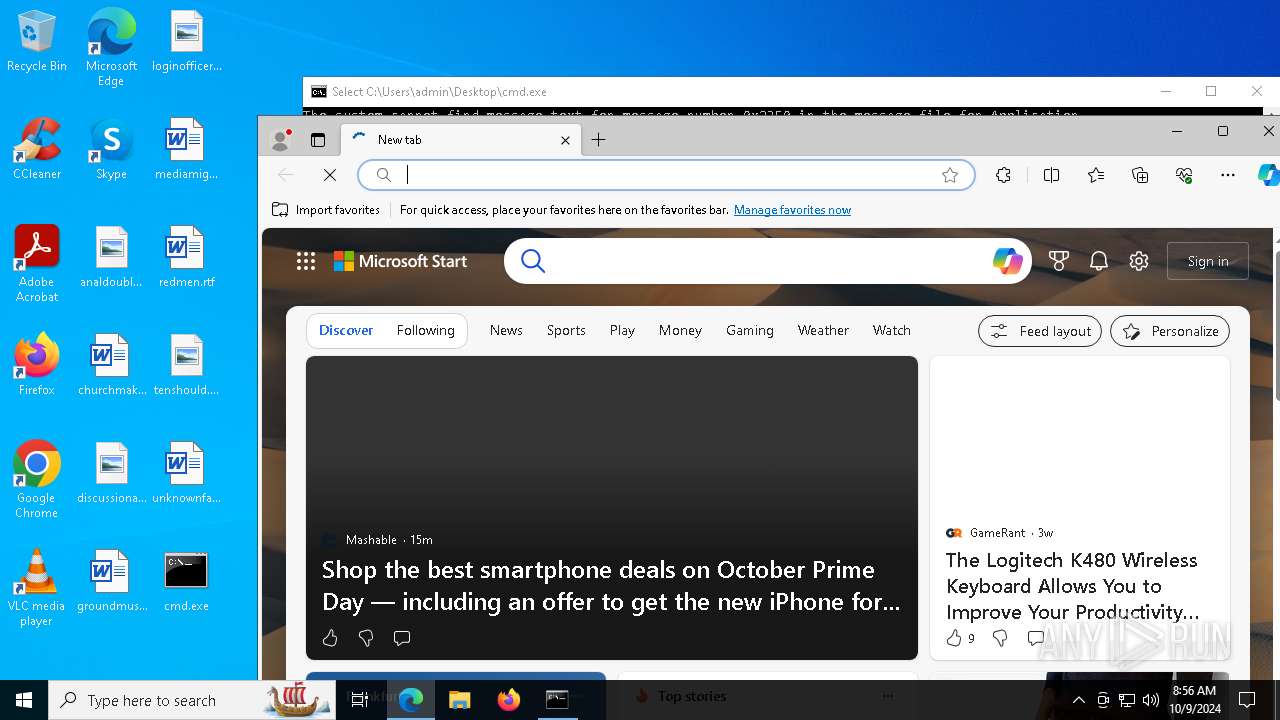Open comments on the Mashable article
The image size is (1280, 720).
402,638
